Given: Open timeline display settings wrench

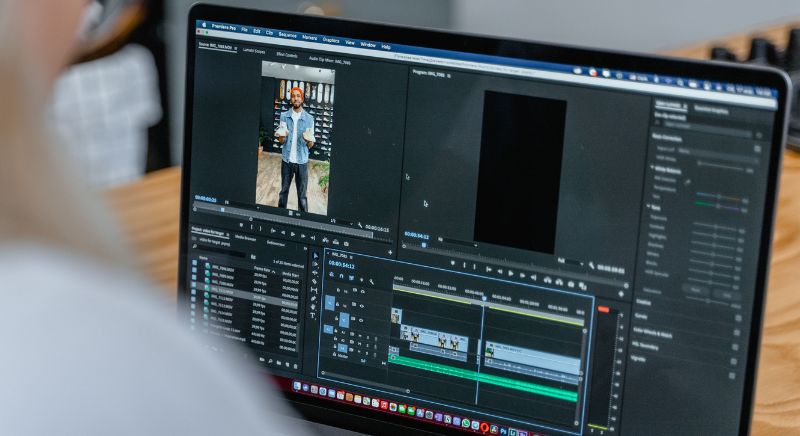Looking at the screenshot, I should point(371,281).
